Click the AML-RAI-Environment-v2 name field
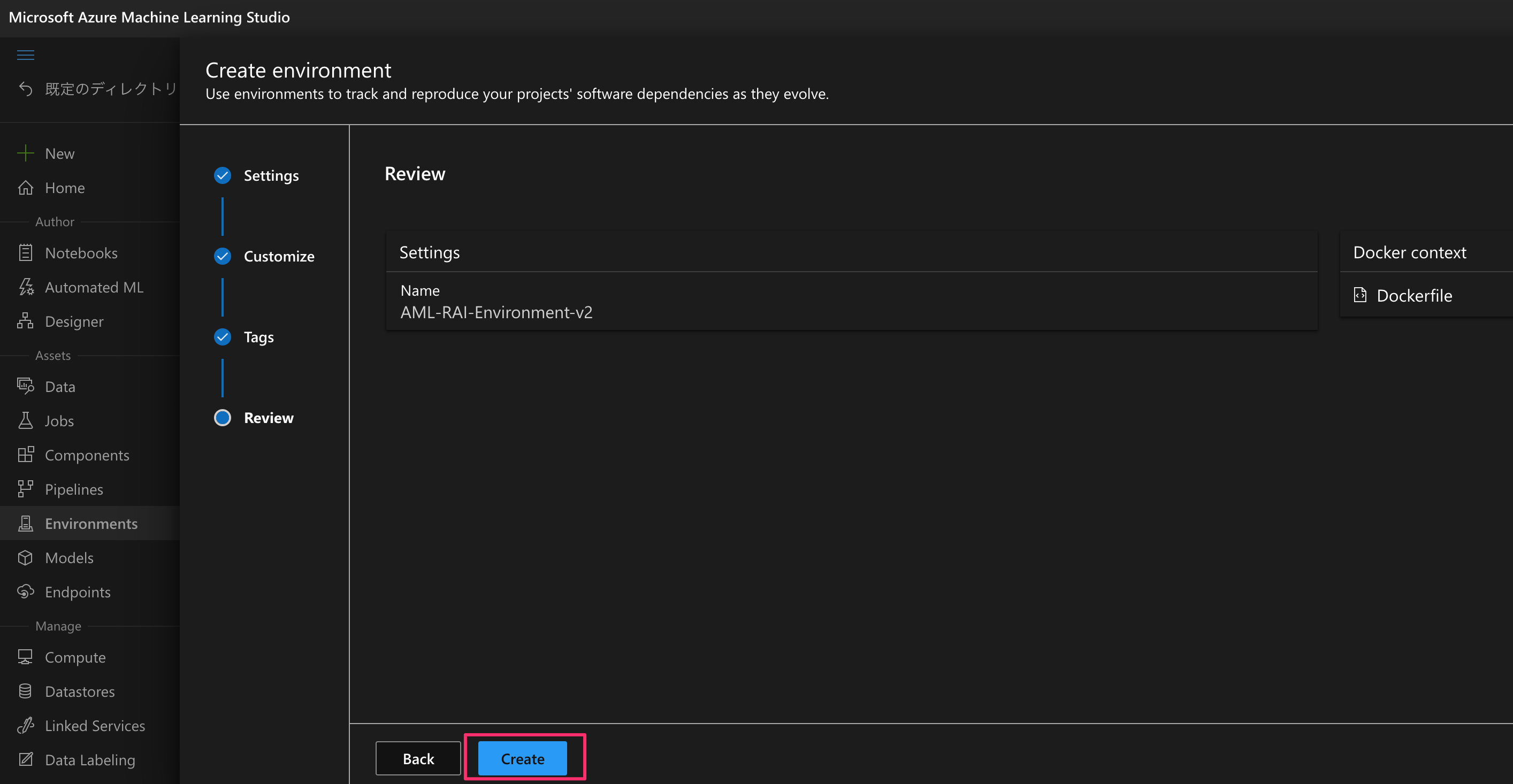 [496, 312]
